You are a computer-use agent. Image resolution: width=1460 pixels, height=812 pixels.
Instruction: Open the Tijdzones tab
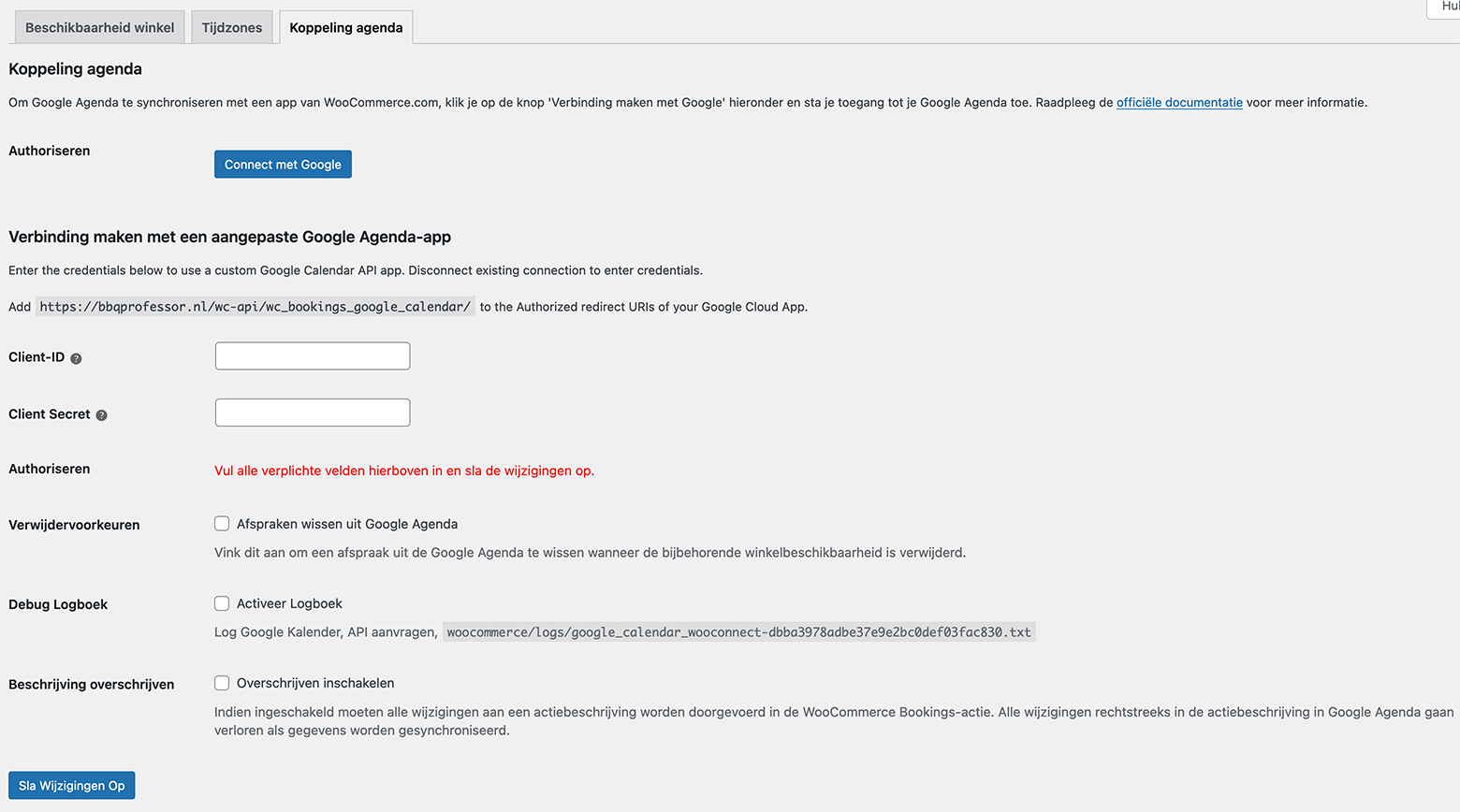click(232, 27)
